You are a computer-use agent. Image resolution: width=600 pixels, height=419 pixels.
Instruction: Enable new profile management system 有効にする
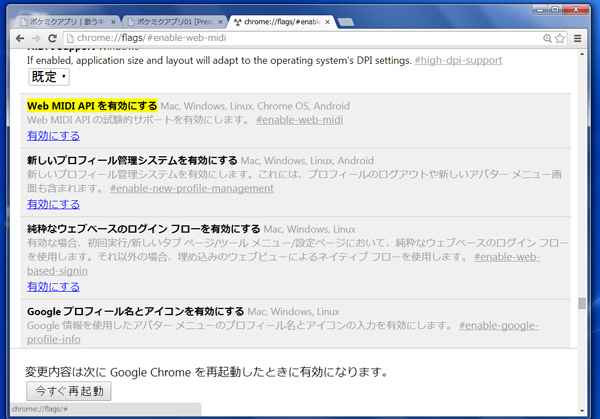[53, 204]
